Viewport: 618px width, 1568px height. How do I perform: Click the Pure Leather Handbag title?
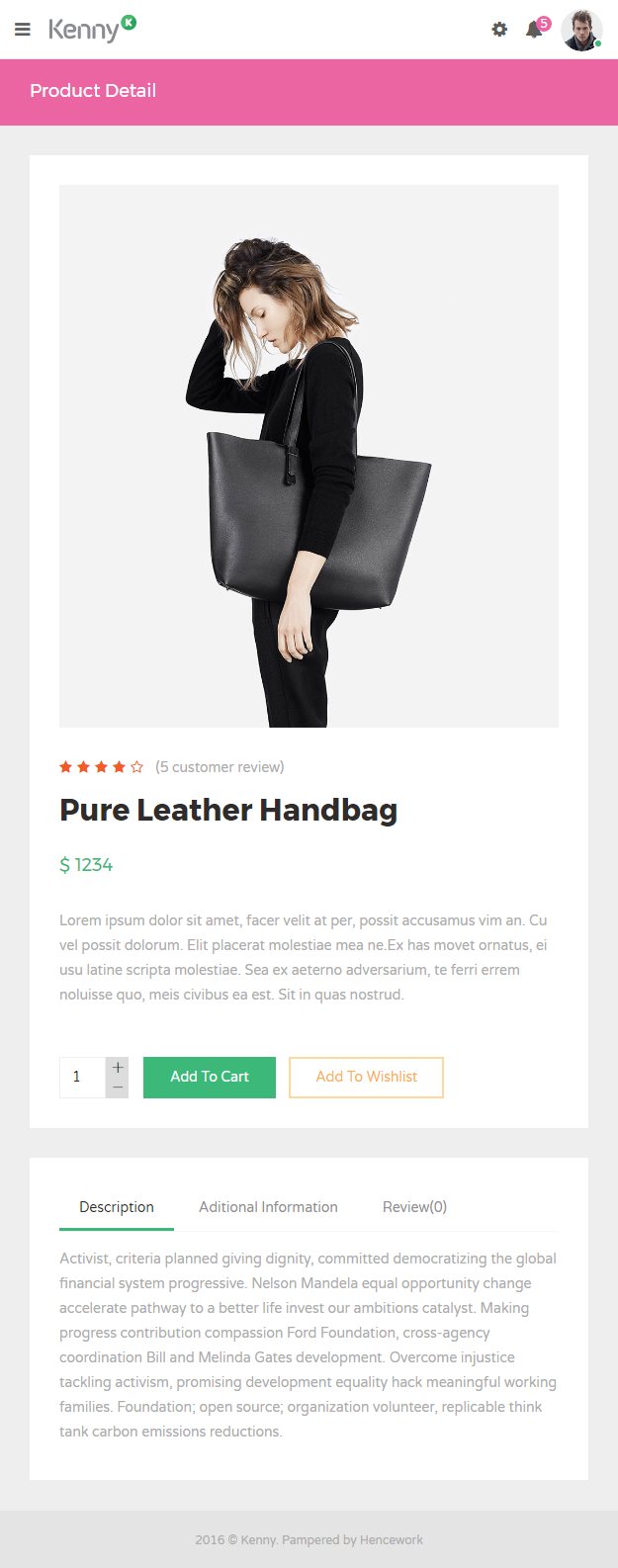point(228,810)
